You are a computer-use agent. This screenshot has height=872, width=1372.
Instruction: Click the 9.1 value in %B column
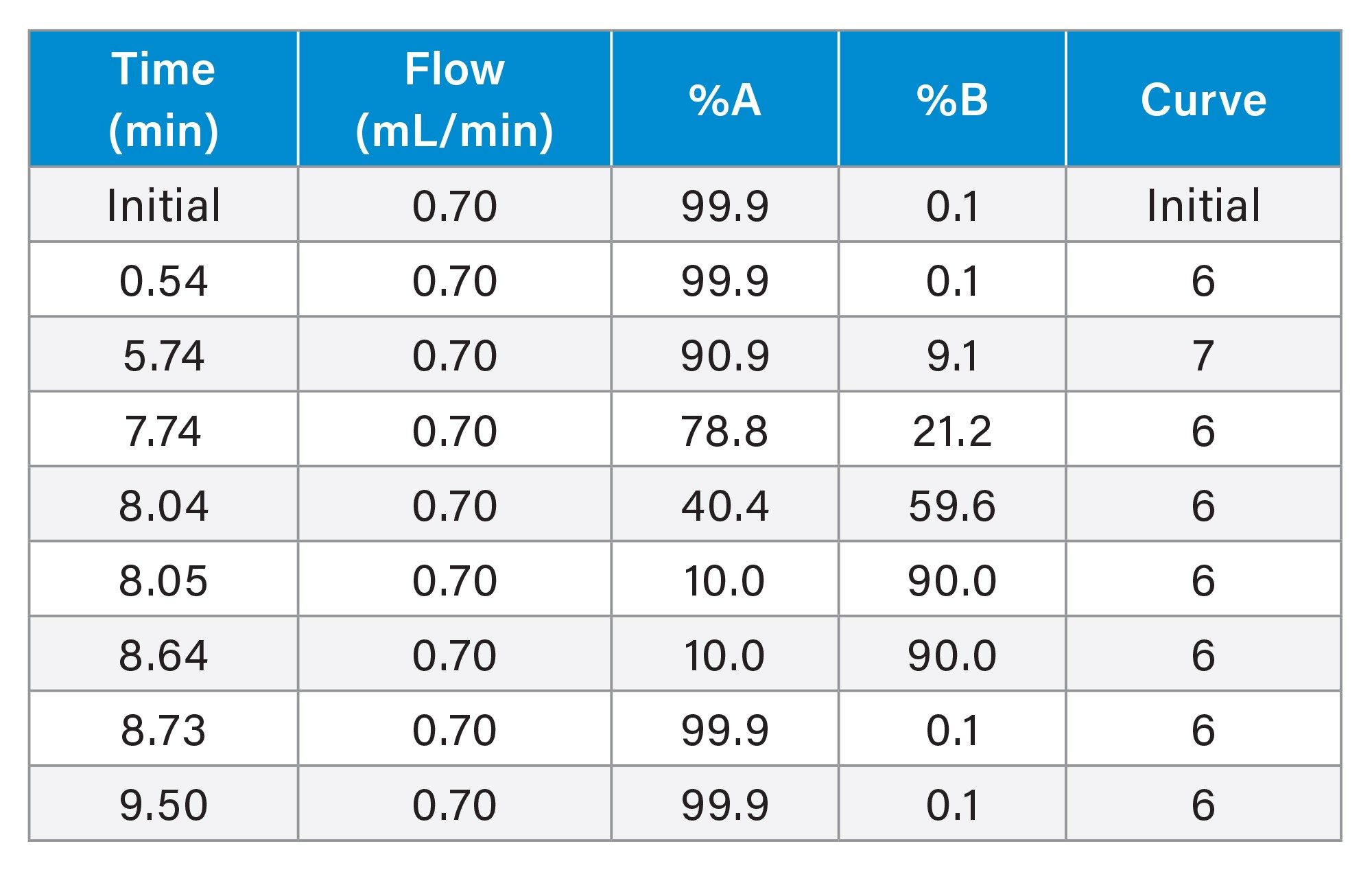click(952, 355)
